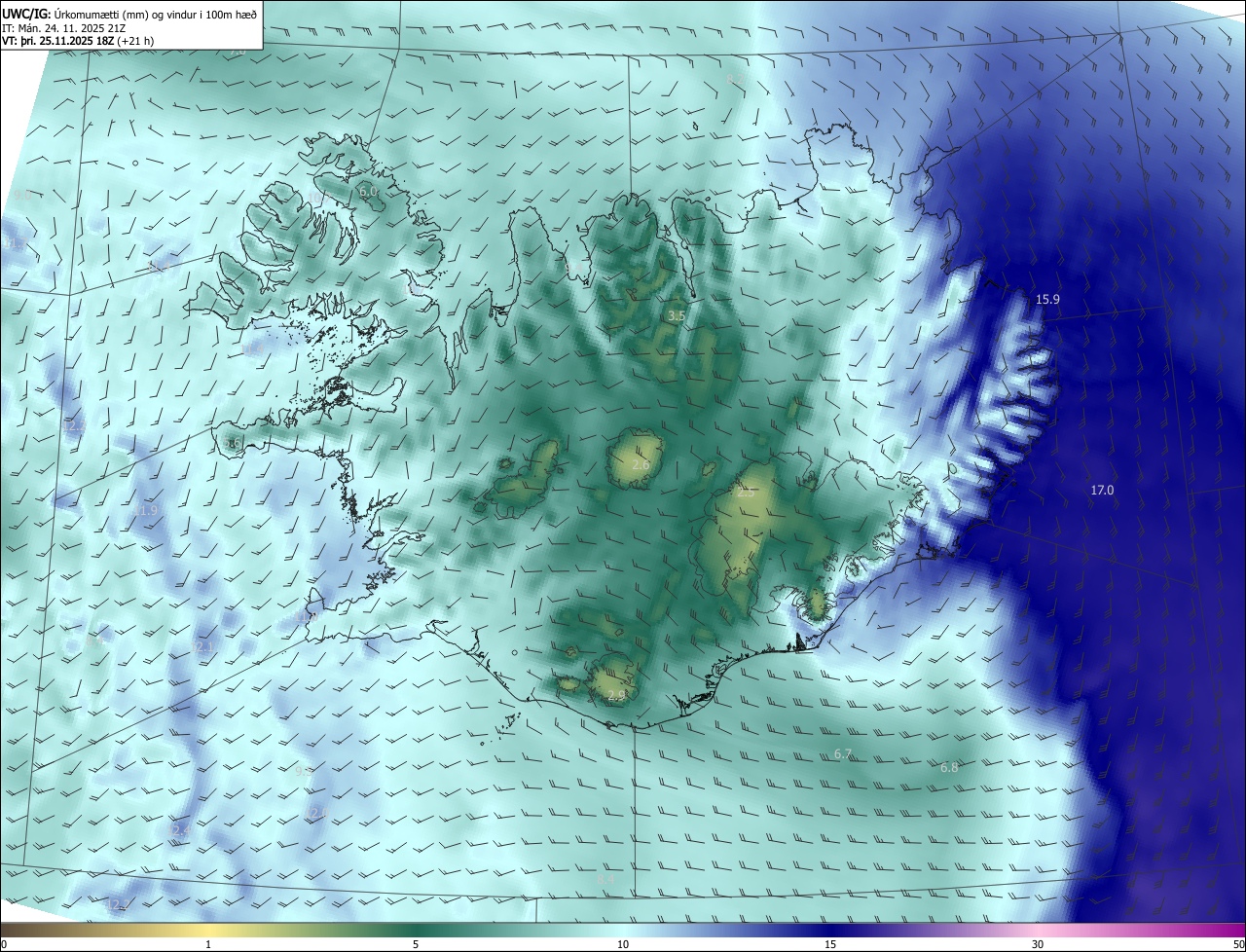The width and height of the screenshot is (1246, 952).
Task: Click the 6.0 value in the Westfjords
Action: [x=368, y=192]
